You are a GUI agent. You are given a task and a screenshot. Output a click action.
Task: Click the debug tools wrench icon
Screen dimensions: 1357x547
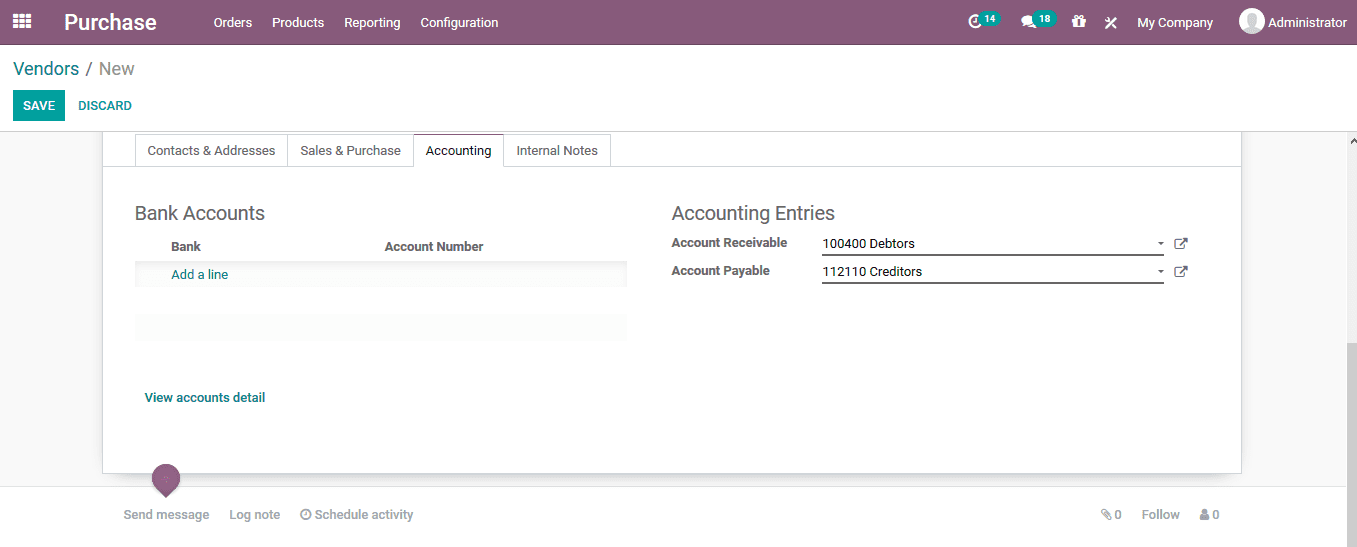(x=1110, y=22)
